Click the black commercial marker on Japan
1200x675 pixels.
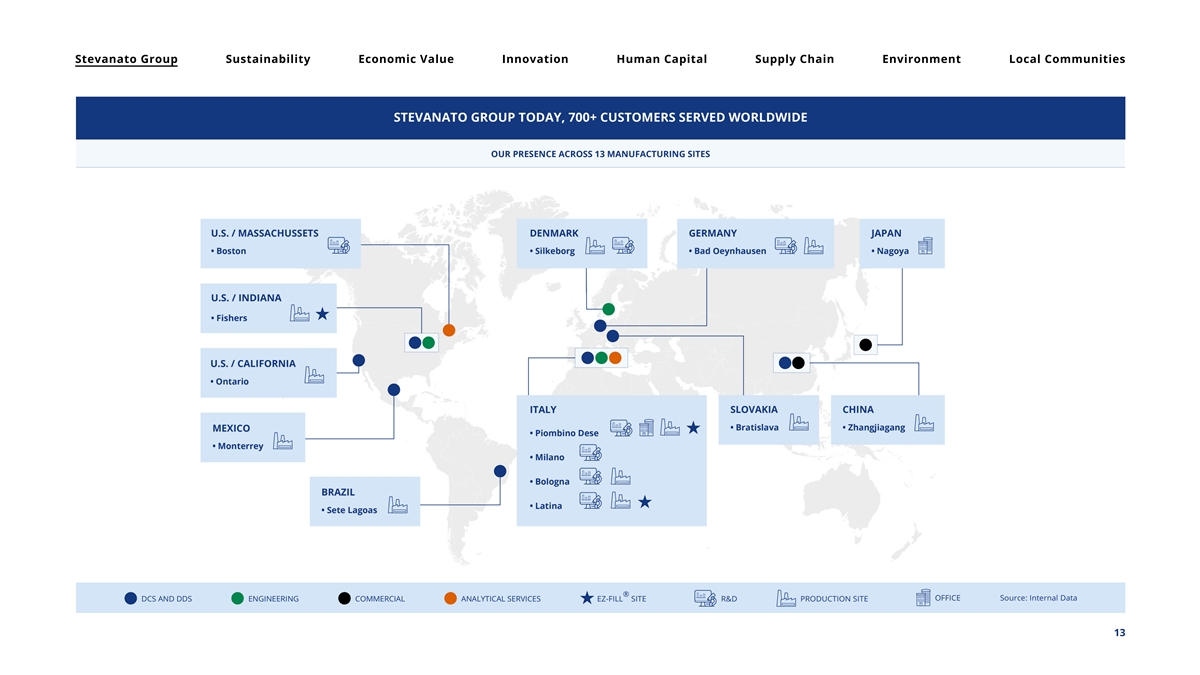[x=866, y=345]
